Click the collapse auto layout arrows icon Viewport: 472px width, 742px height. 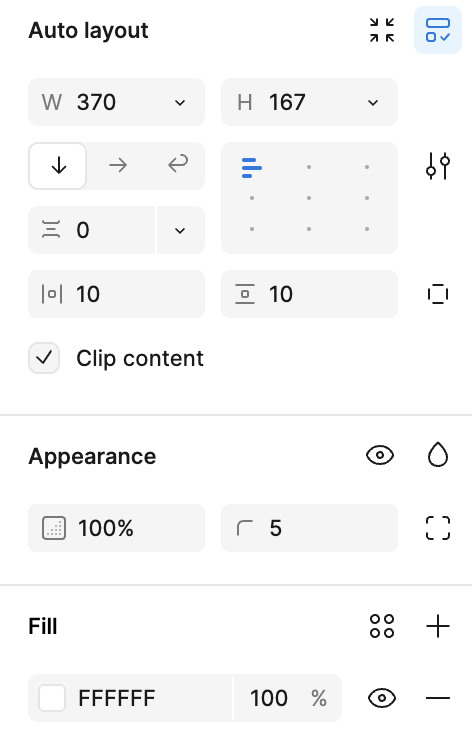click(x=382, y=30)
